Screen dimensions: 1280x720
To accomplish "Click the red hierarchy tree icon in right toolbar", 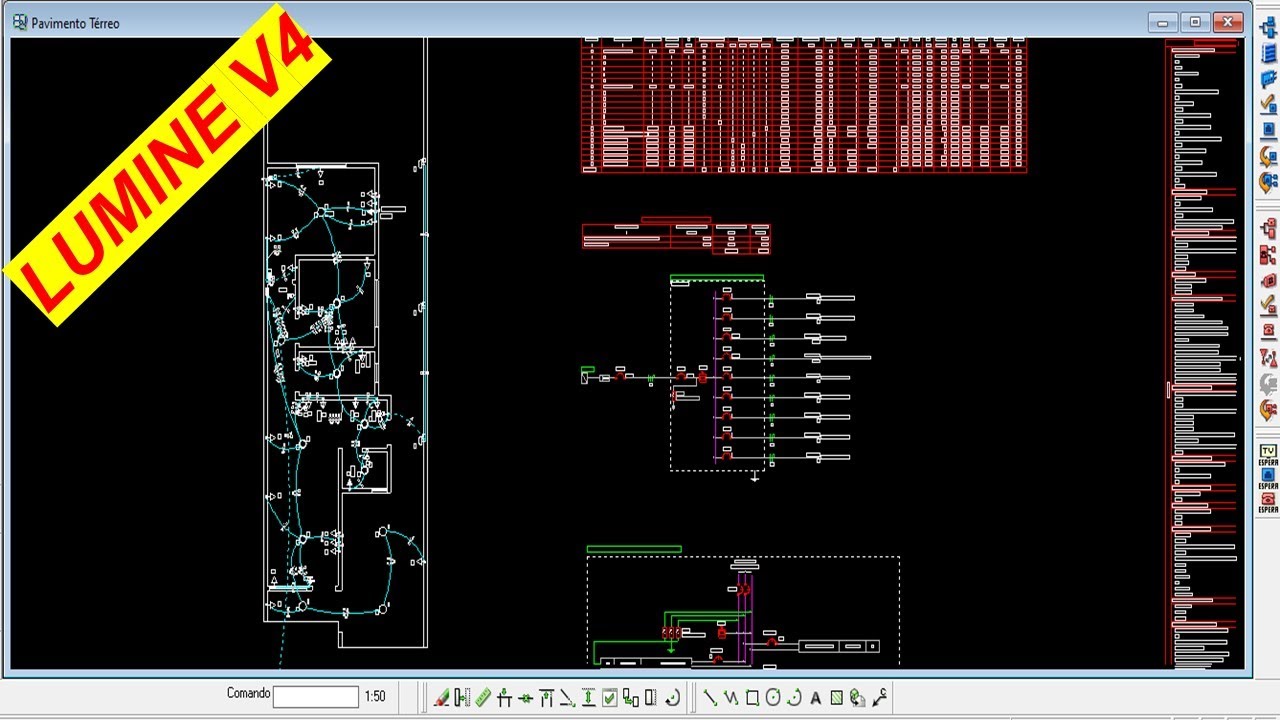I will pyautogui.click(x=1268, y=229).
